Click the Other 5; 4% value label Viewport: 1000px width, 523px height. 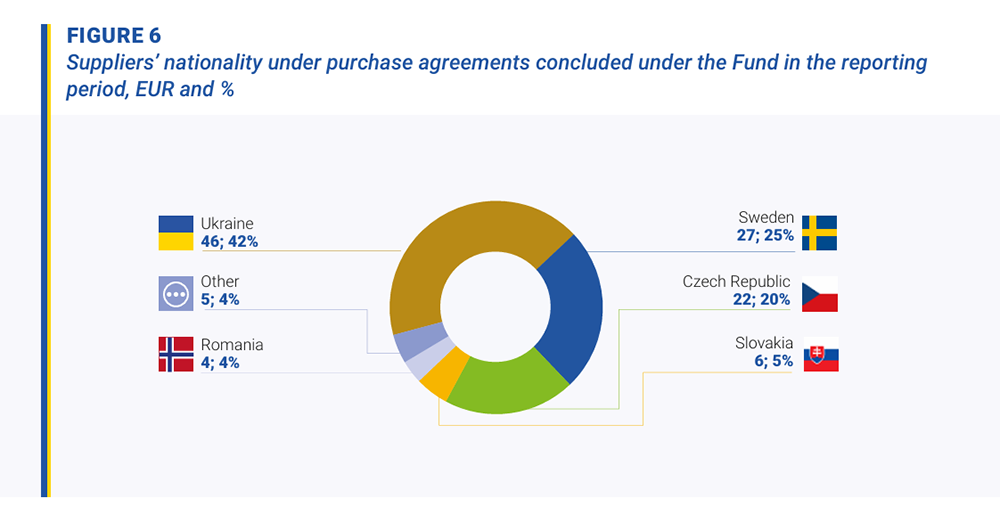tap(220, 299)
